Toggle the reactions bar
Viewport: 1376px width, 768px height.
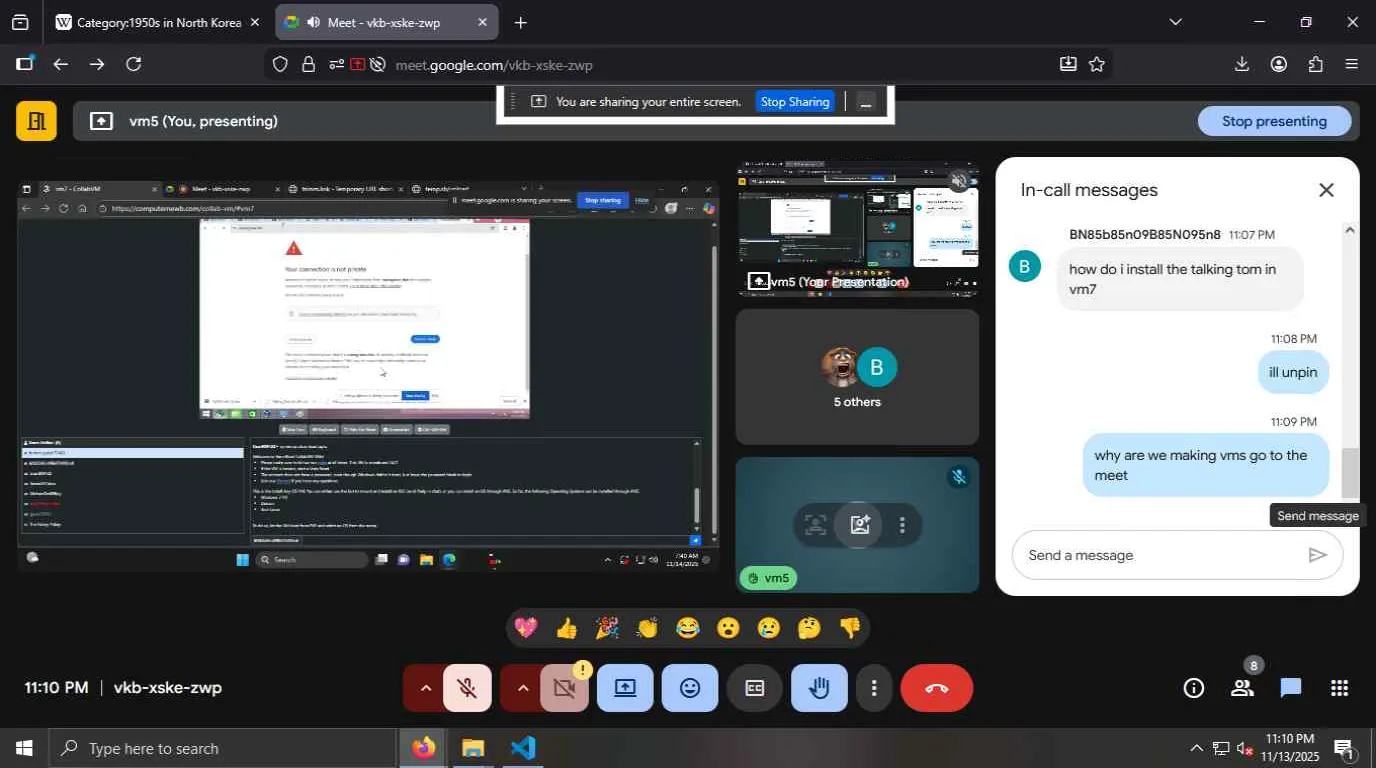pyautogui.click(x=690, y=688)
